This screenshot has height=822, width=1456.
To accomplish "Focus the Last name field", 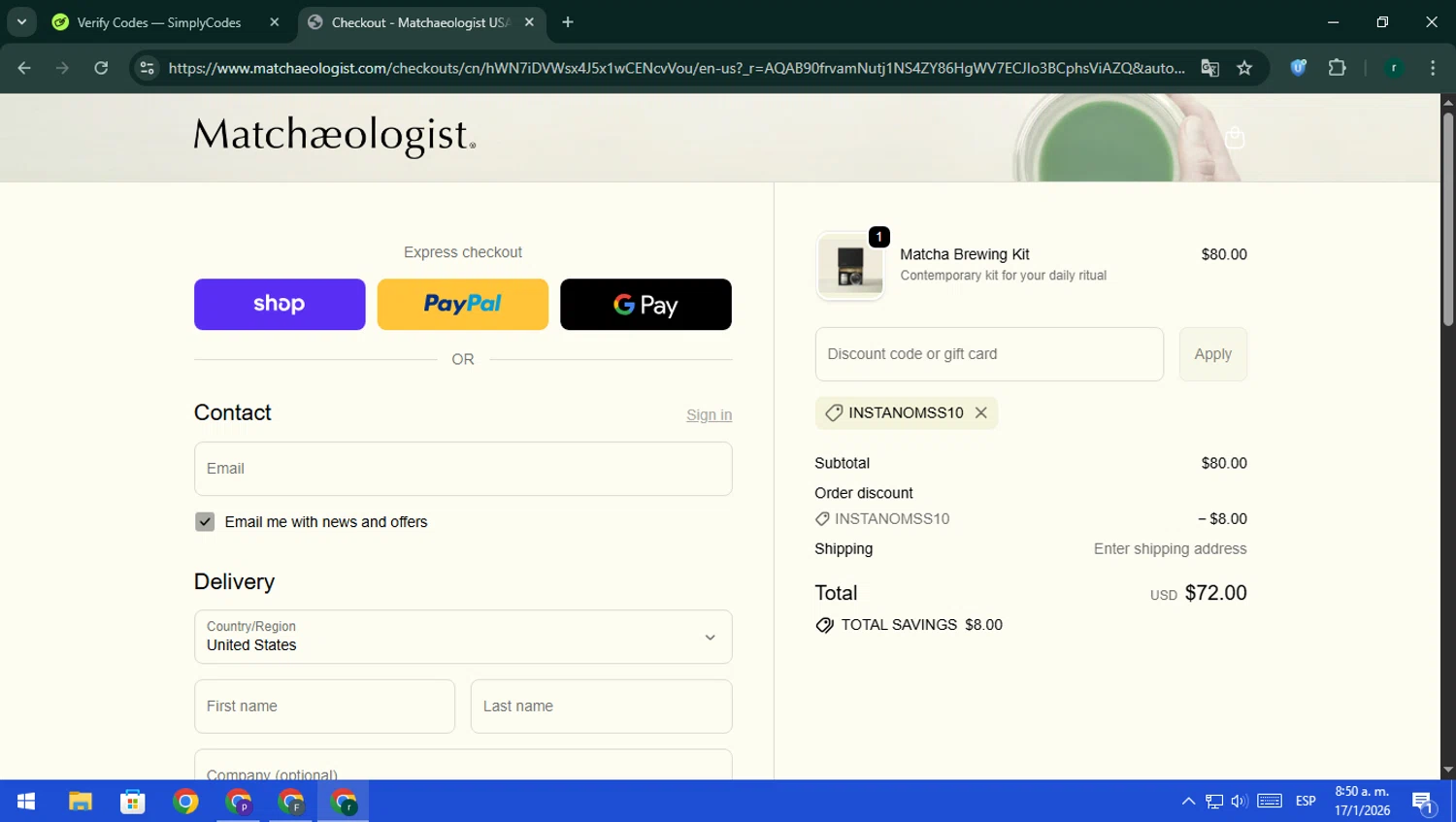I will click(x=602, y=707).
